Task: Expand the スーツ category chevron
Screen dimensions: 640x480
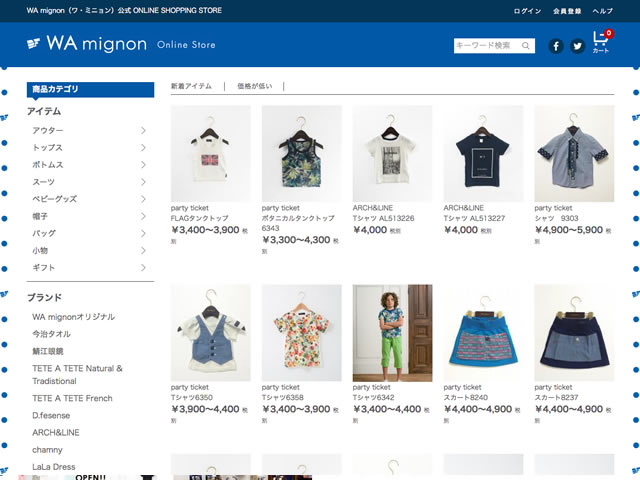Action: coord(143,182)
